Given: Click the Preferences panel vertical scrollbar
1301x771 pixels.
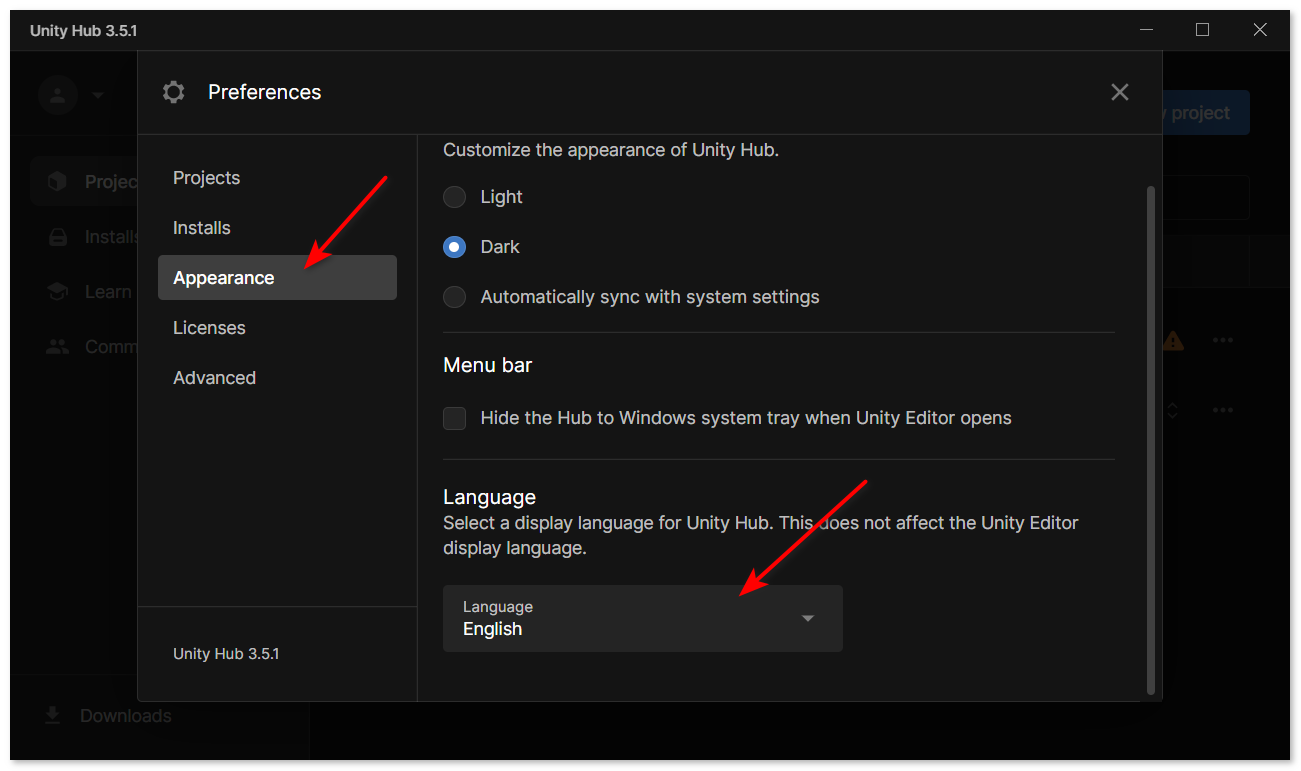Looking at the screenshot, I should coord(1150,440).
